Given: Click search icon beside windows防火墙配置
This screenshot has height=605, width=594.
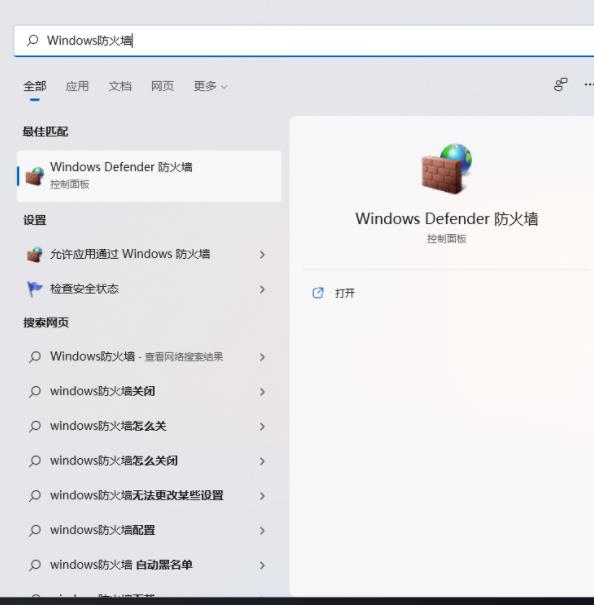Looking at the screenshot, I should [x=35, y=530].
